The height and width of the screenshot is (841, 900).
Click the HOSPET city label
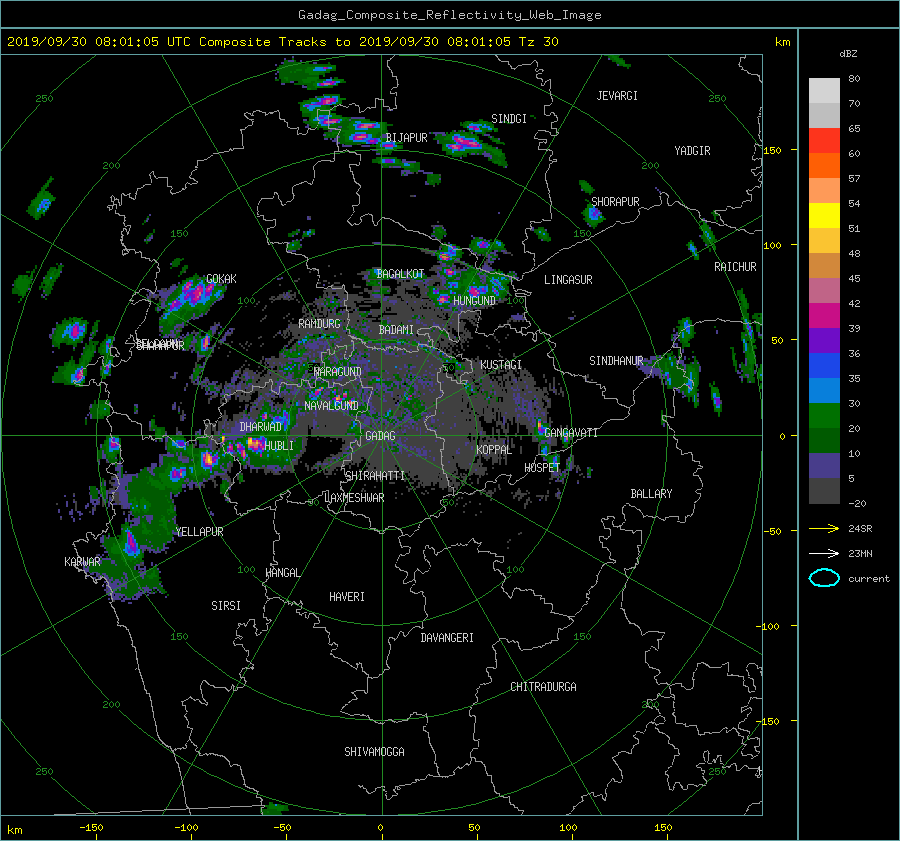coord(541,468)
